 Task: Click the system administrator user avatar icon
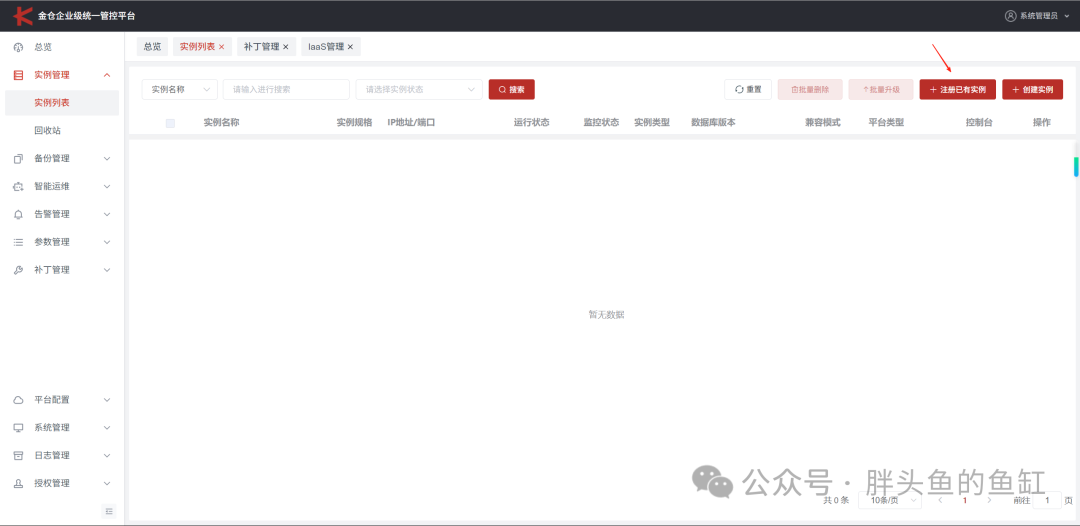point(1010,16)
